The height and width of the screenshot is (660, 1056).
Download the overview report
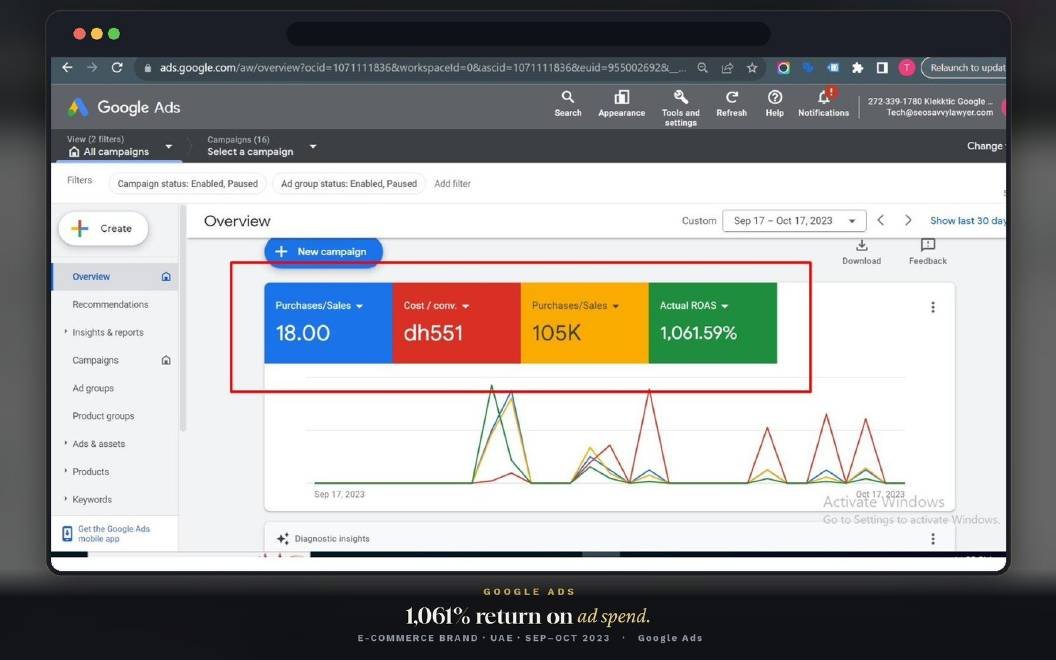[861, 252]
